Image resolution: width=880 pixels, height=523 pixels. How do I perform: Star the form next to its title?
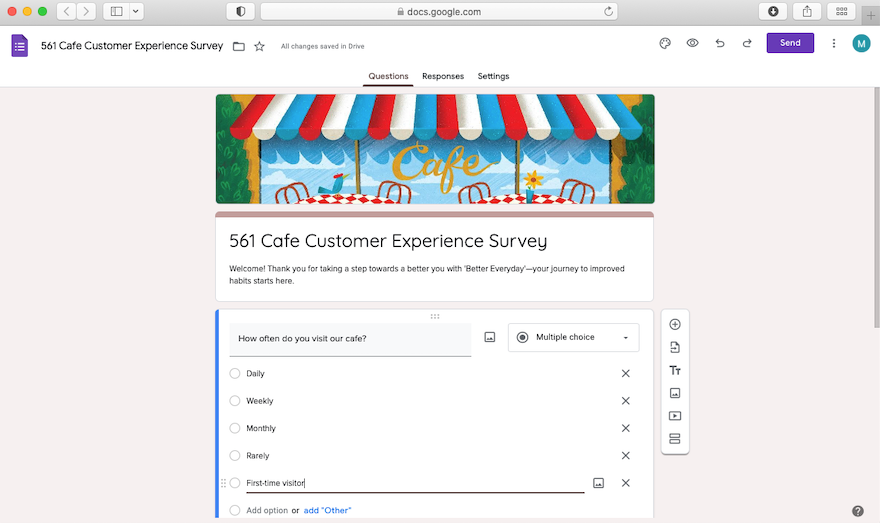pos(260,46)
